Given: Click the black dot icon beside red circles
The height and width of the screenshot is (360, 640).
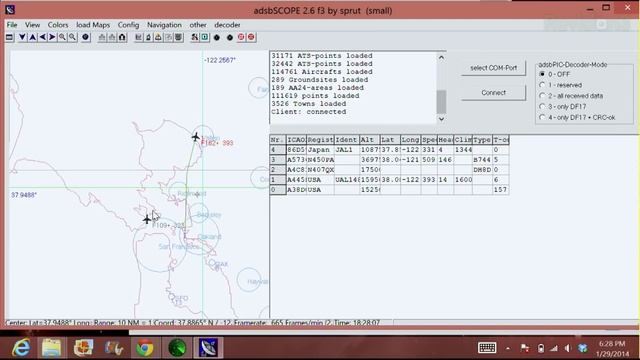Looking at the screenshot, I should pyautogui.click(x=230, y=37).
